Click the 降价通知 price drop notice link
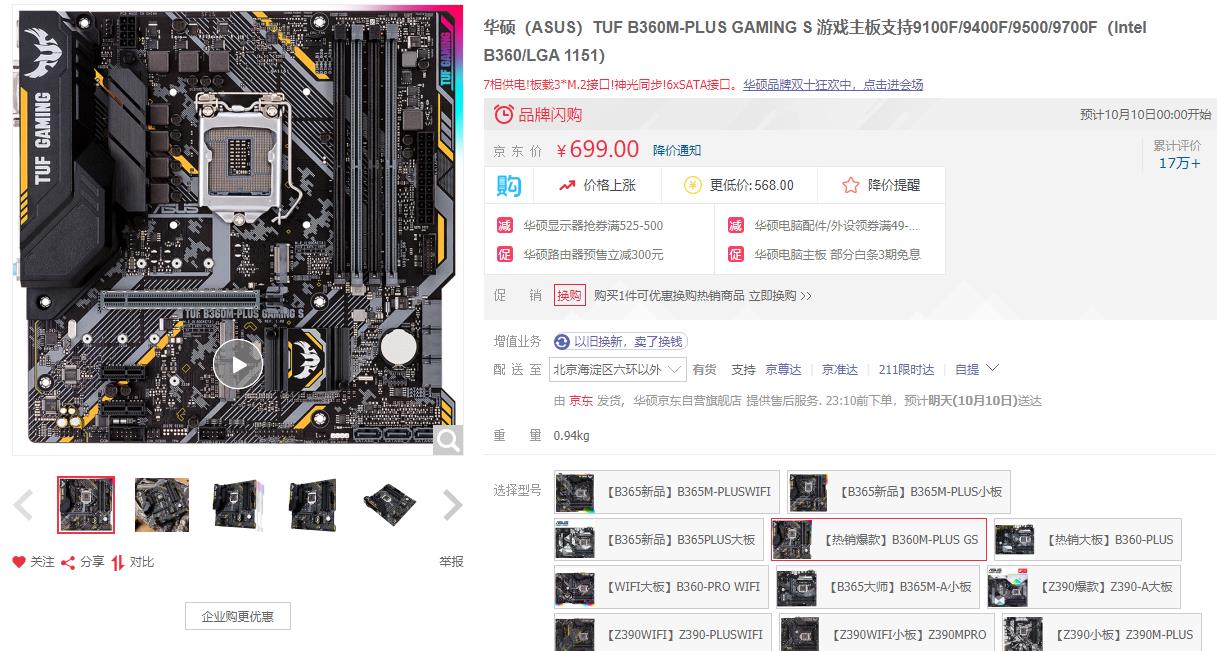Image resolution: width=1217 pixels, height=651 pixels. click(x=677, y=150)
